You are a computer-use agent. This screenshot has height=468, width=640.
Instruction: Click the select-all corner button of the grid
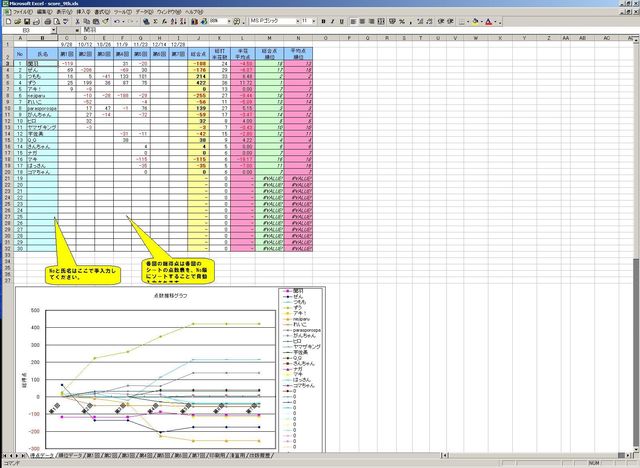pyautogui.click(x=5, y=38)
